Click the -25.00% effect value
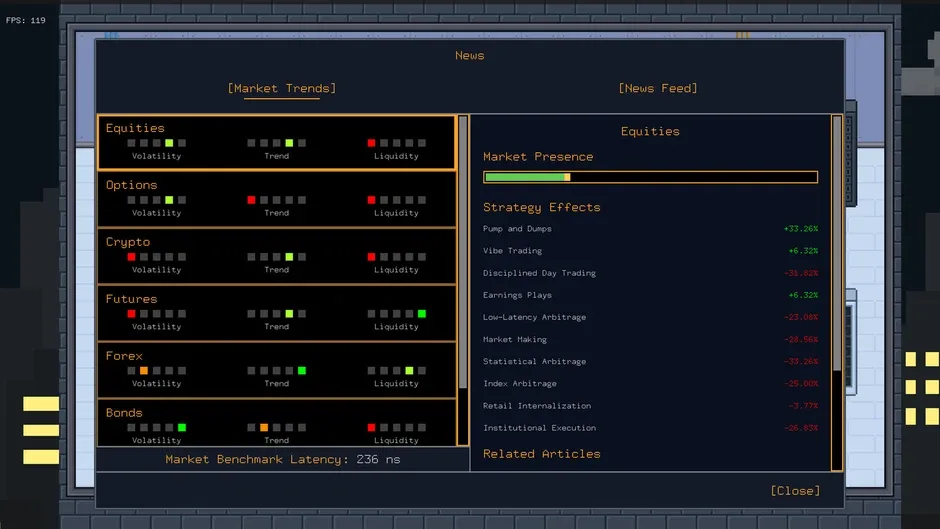940x529 pixels. (x=801, y=384)
